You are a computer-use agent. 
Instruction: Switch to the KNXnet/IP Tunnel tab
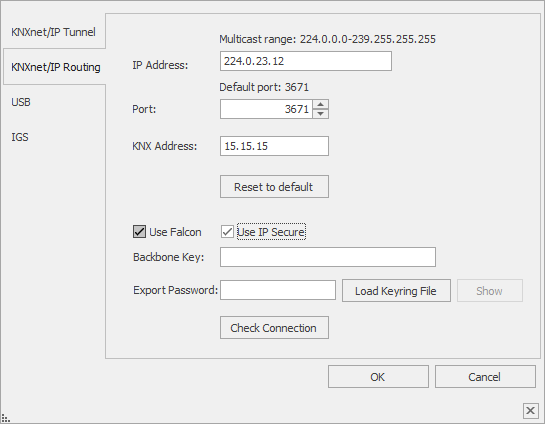point(54,32)
